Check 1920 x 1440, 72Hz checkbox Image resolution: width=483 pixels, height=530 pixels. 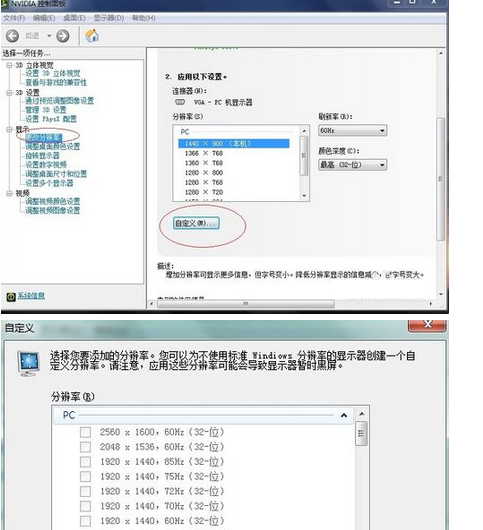pyautogui.click(x=85, y=491)
